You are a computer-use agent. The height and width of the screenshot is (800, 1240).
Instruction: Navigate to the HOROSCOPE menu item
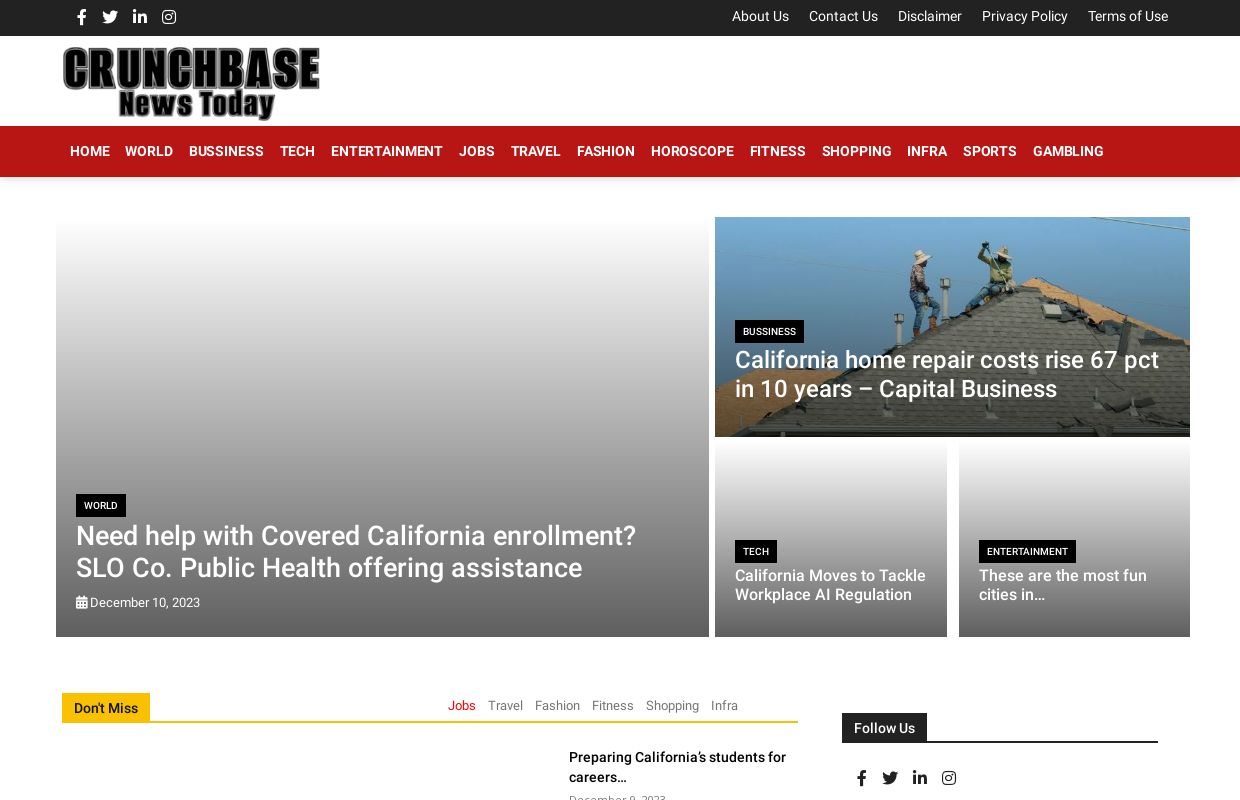[692, 151]
